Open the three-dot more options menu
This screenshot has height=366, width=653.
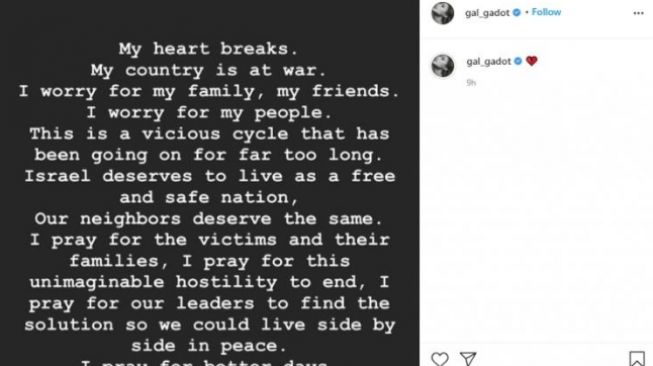pyautogui.click(x=638, y=13)
